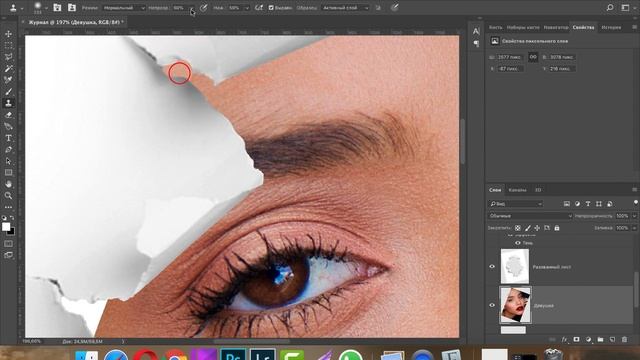Toggle Quick Mask mode icon

pyautogui.click(x=8, y=244)
